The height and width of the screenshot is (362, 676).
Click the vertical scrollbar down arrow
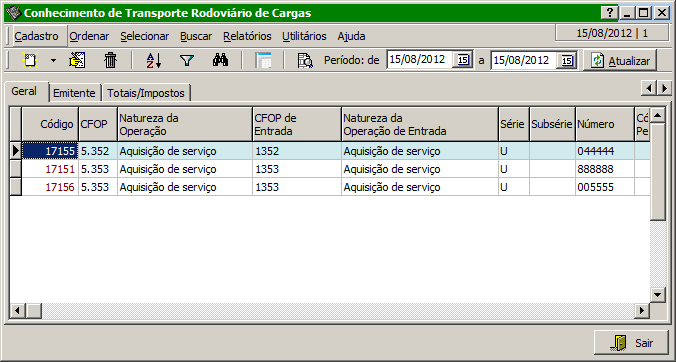pyautogui.click(x=658, y=295)
